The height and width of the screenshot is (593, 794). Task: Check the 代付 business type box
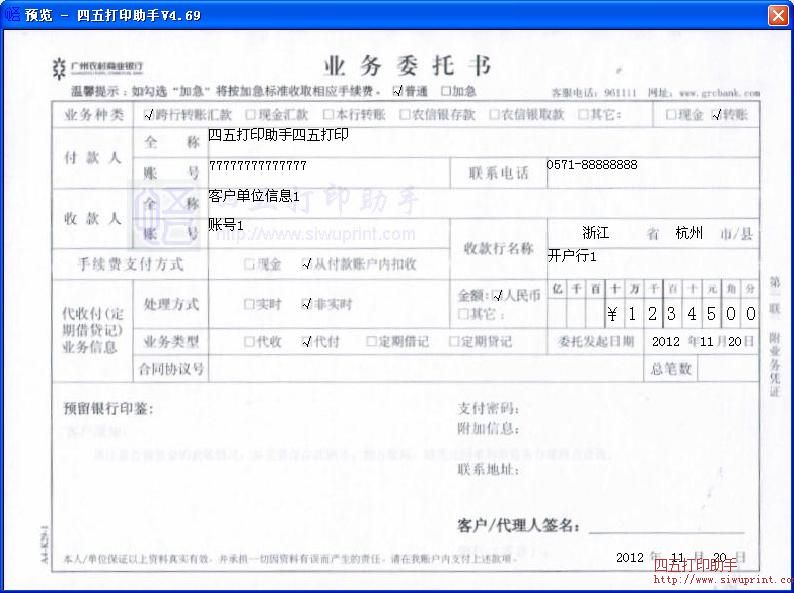pyautogui.click(x=306, y=342)
